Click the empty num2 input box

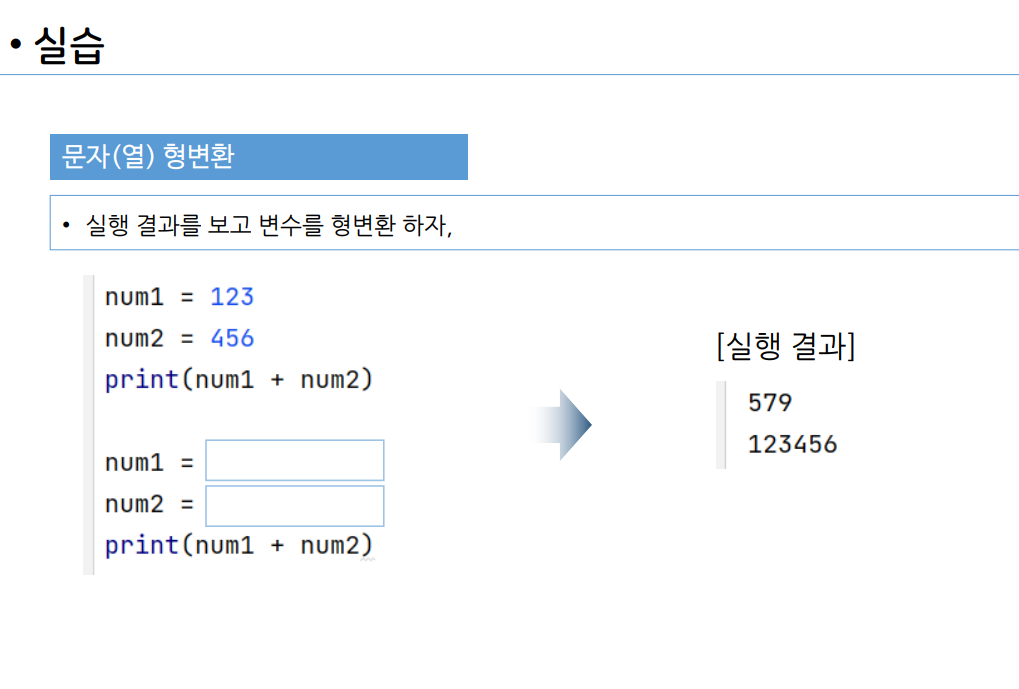(294, 506)
